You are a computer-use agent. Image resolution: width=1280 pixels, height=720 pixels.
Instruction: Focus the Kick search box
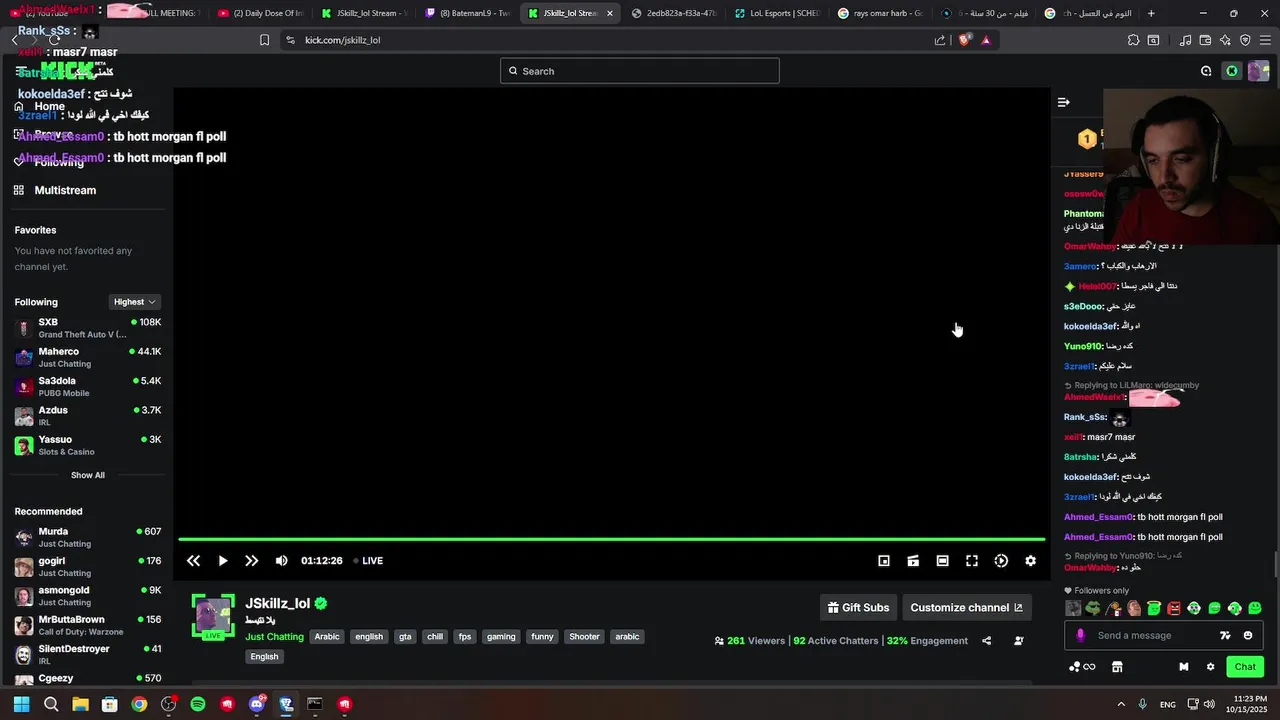click(x=640, y=71)
